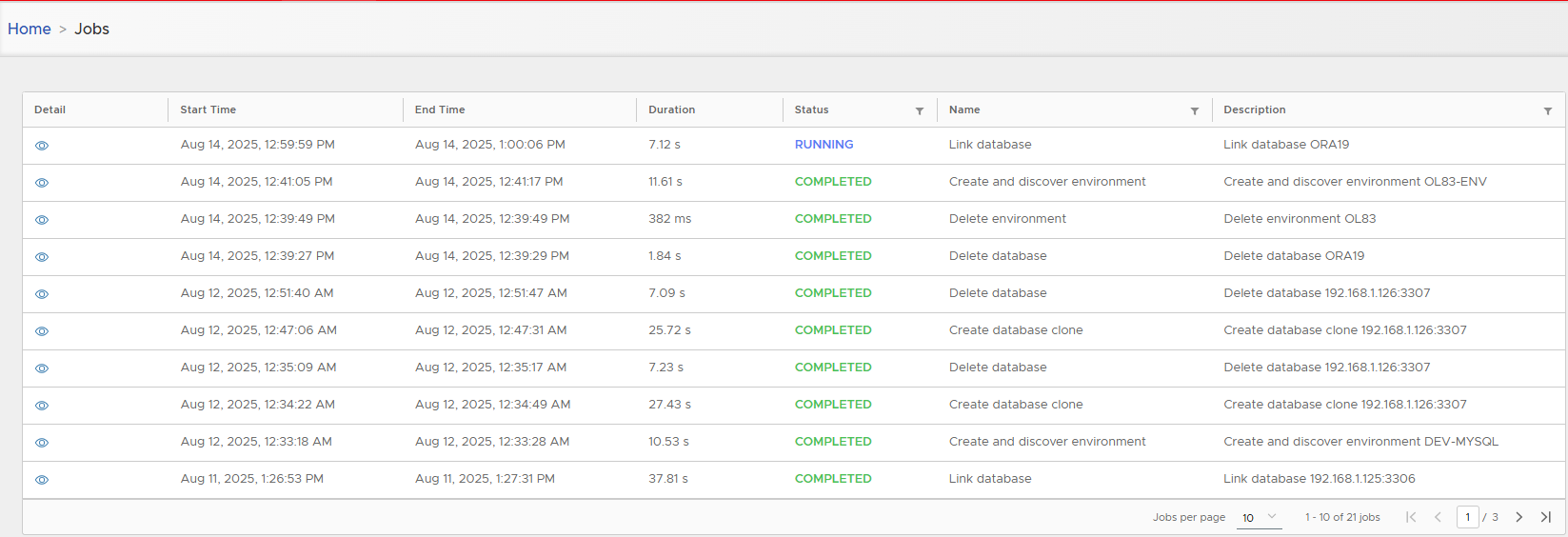Jump to the first page of jobs
The height and width of the screenshot is (537, 1568).
tap(1411, 517)
